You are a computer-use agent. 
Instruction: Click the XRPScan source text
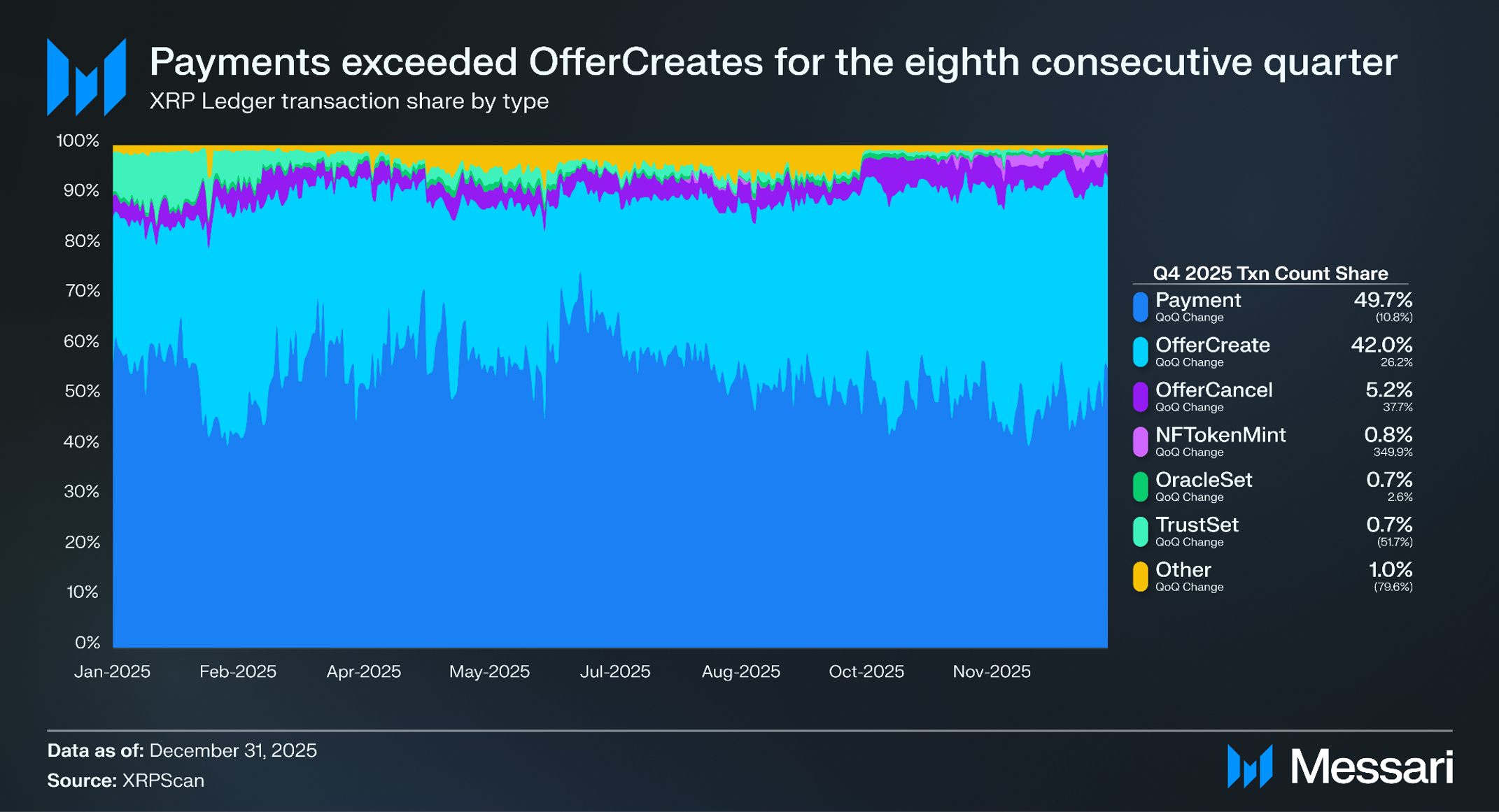(163, 781)
